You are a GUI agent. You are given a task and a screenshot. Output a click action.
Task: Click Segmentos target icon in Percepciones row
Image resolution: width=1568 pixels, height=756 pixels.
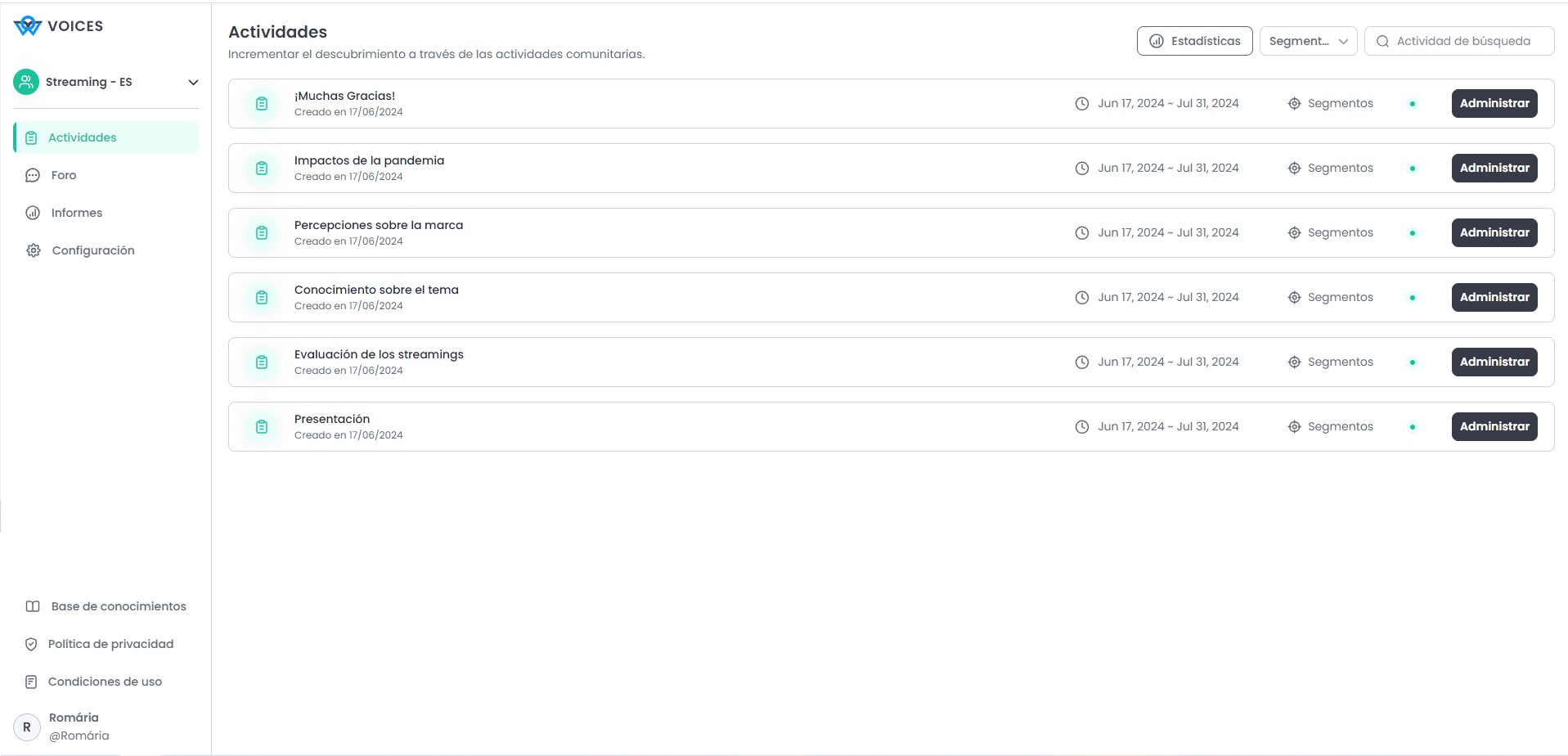point(1294,233)
